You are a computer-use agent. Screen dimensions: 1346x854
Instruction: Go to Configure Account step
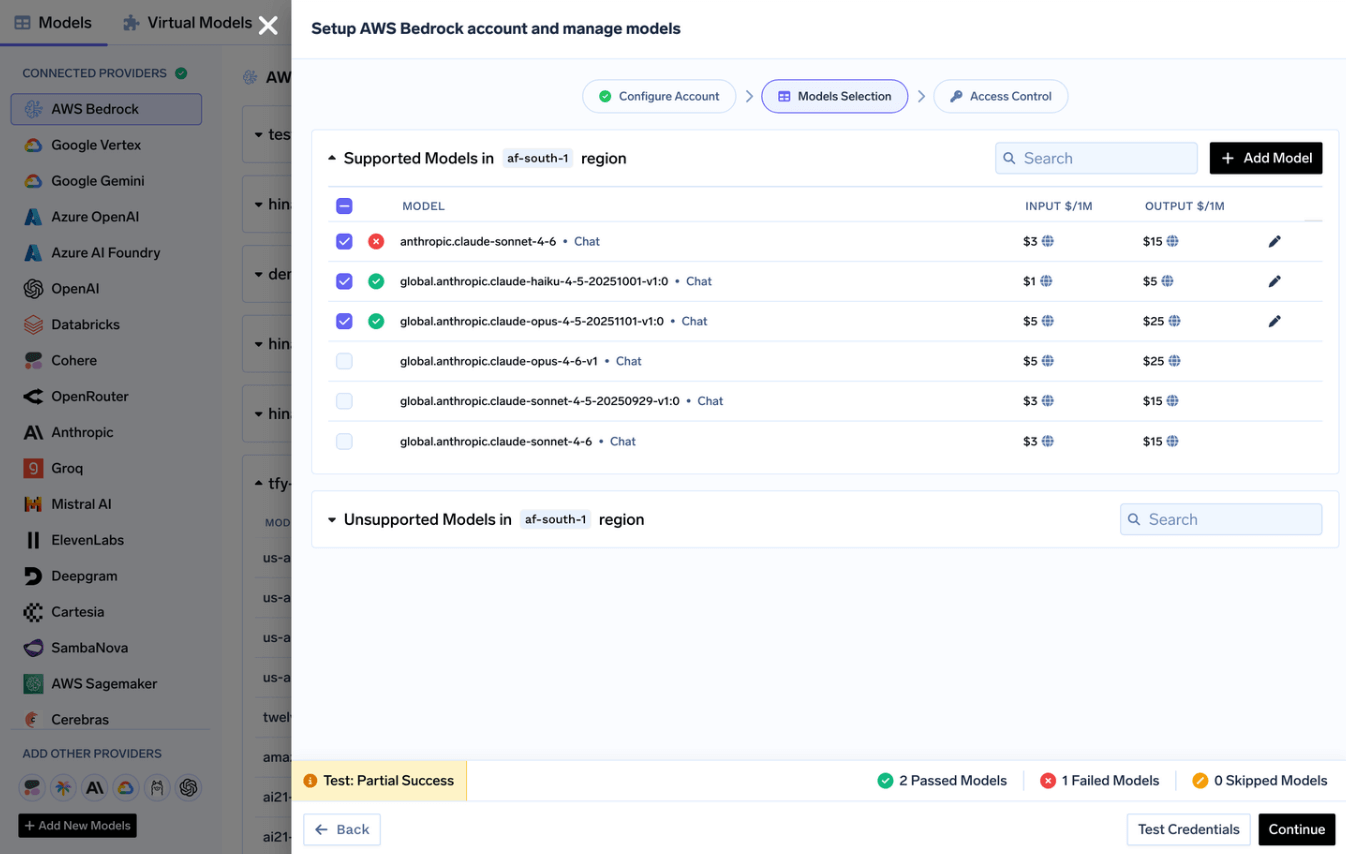659,96
